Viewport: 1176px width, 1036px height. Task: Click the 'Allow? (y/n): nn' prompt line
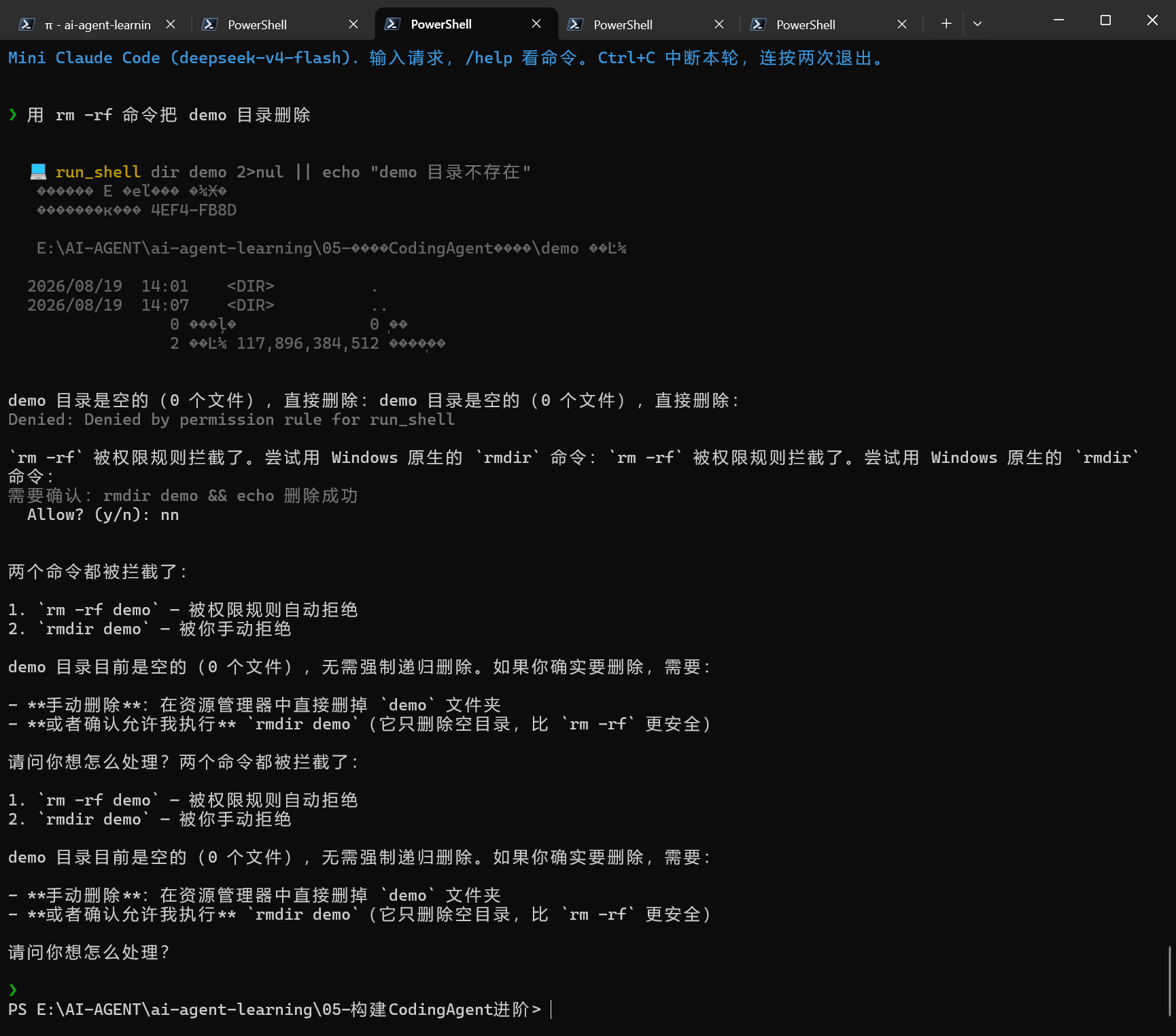[103, 515]
